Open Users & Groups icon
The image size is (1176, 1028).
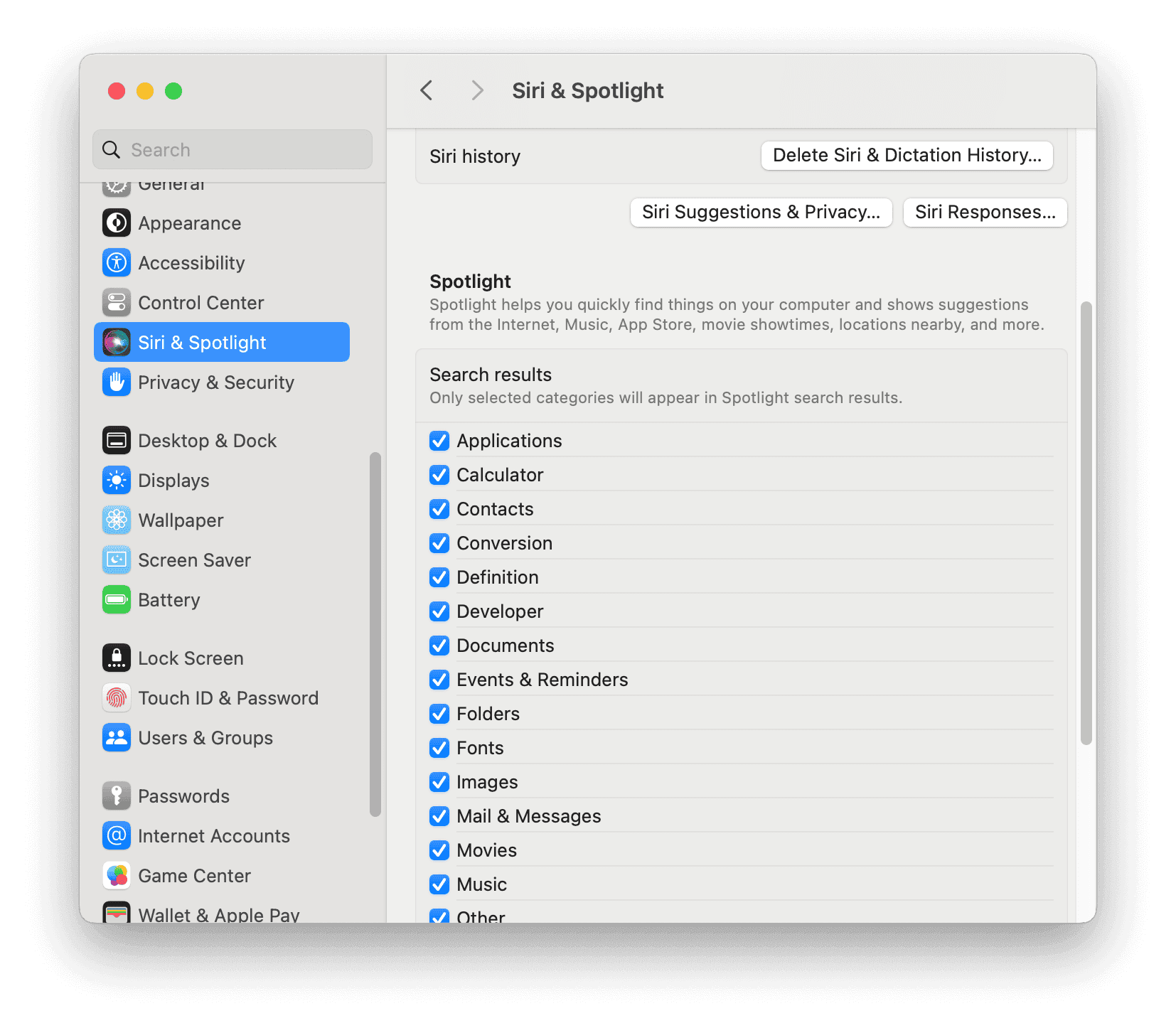point(117,738)
